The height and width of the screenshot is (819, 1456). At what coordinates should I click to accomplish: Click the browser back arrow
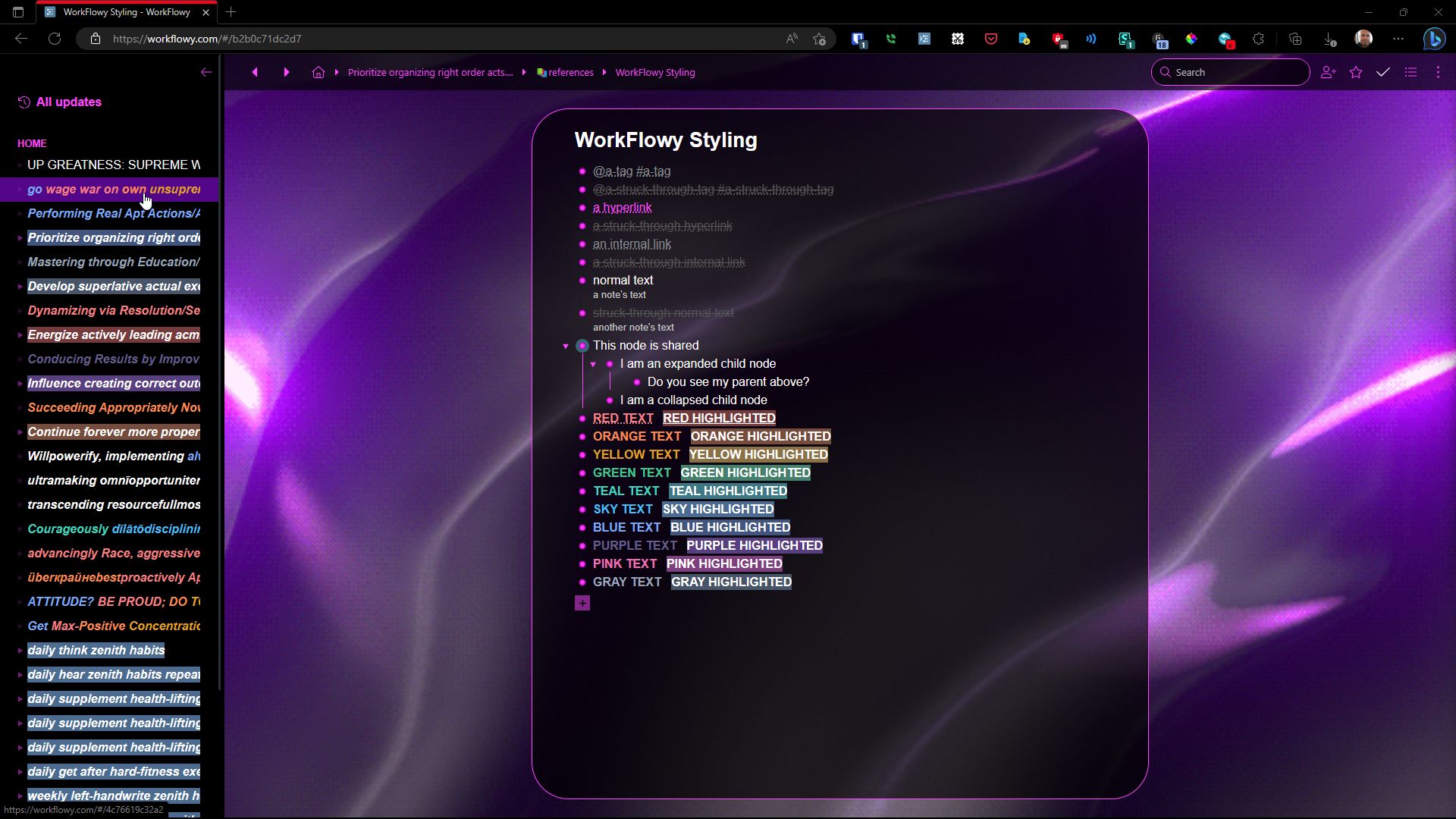(21, 39)
